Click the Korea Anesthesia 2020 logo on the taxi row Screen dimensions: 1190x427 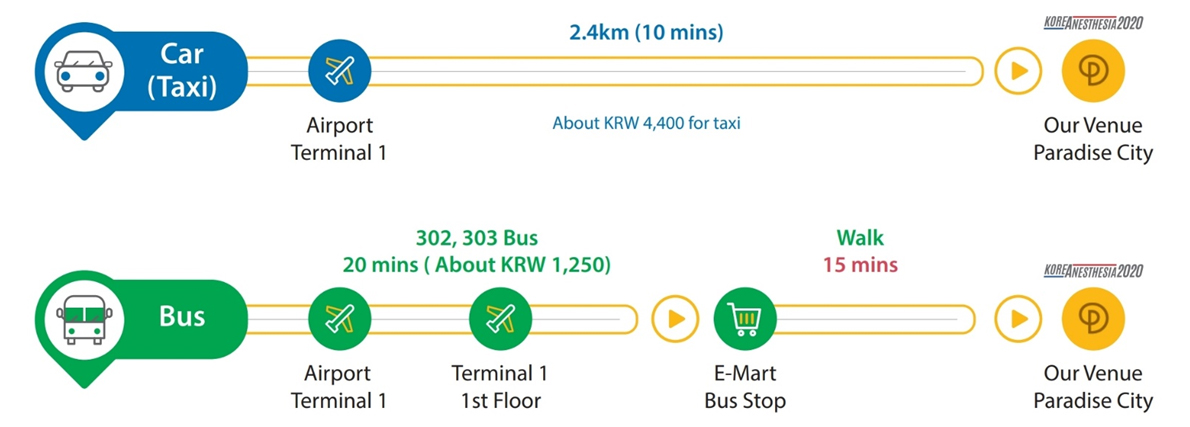(x=1093, y=23)
